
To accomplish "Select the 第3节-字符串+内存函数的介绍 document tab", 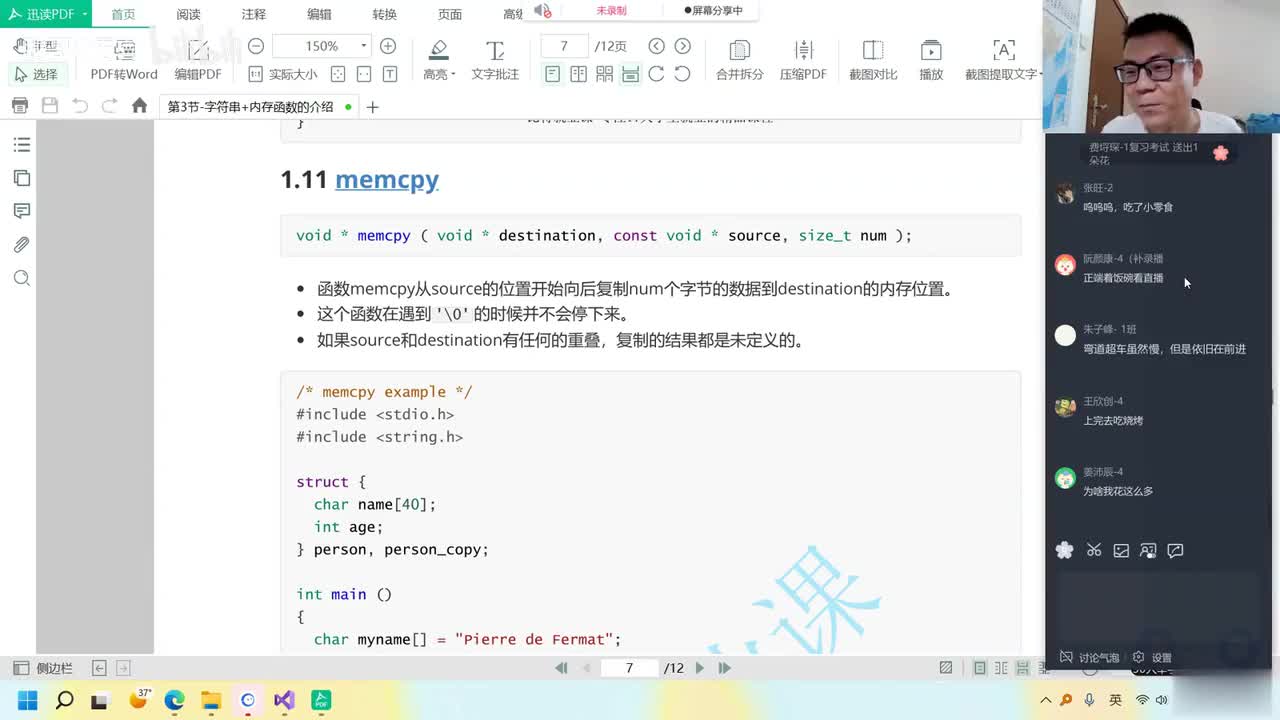I will point(258,107).
